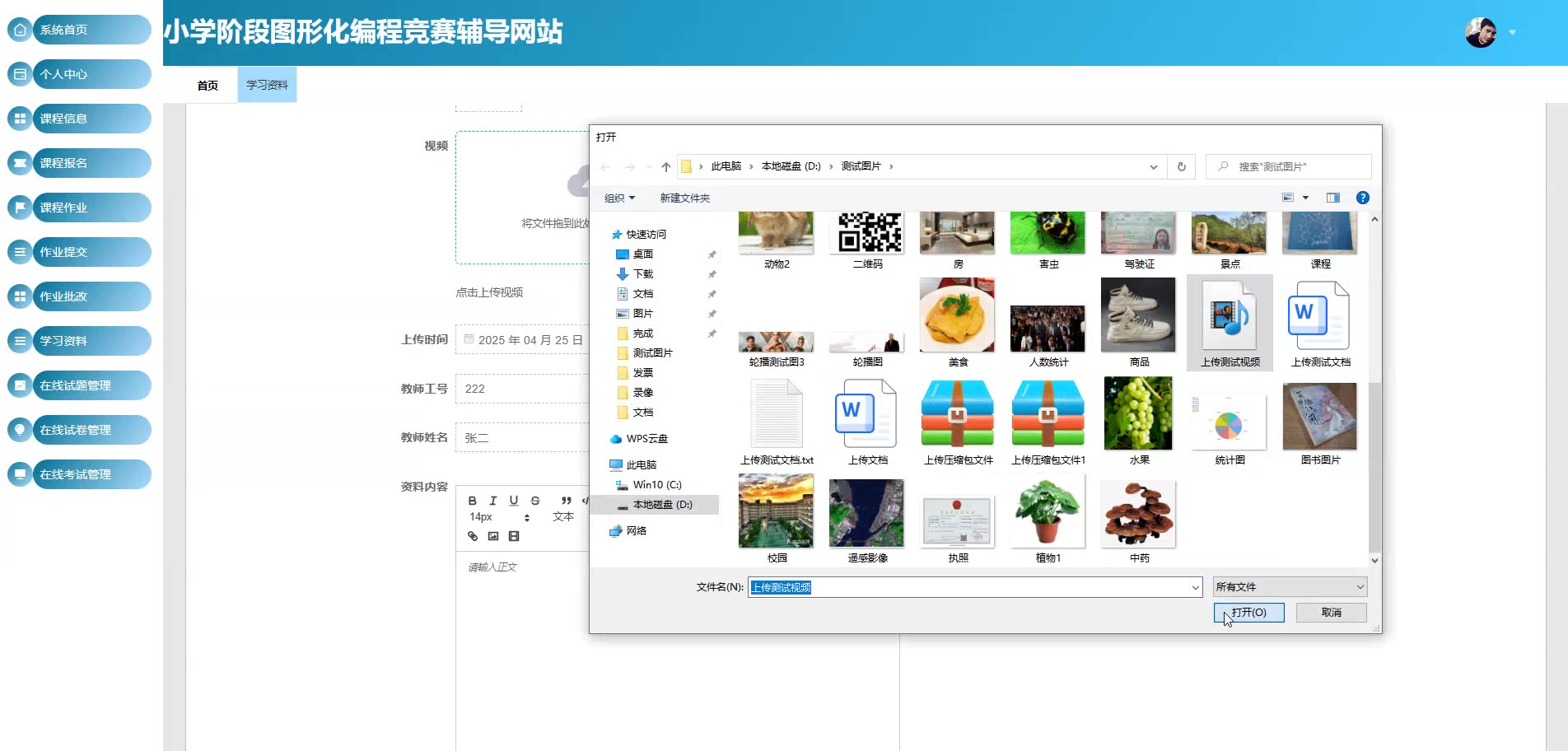Click the insert image icon in editor
The image size is (1568, 751).
point(493,536)
